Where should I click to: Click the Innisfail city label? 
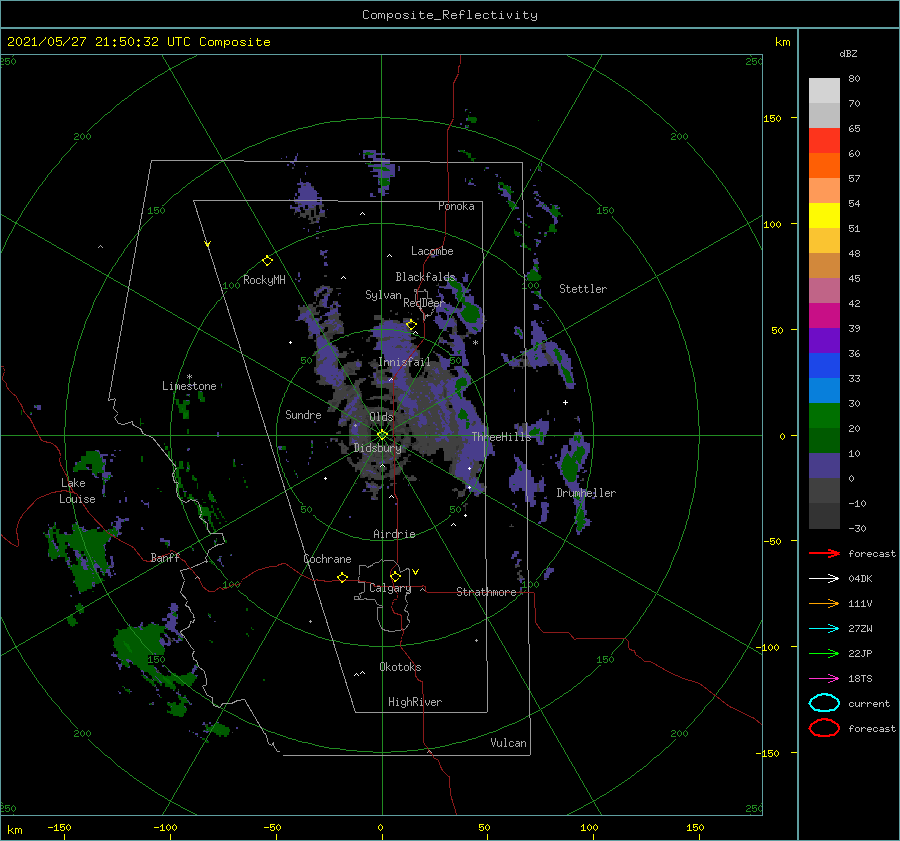(x=404, y=362)
